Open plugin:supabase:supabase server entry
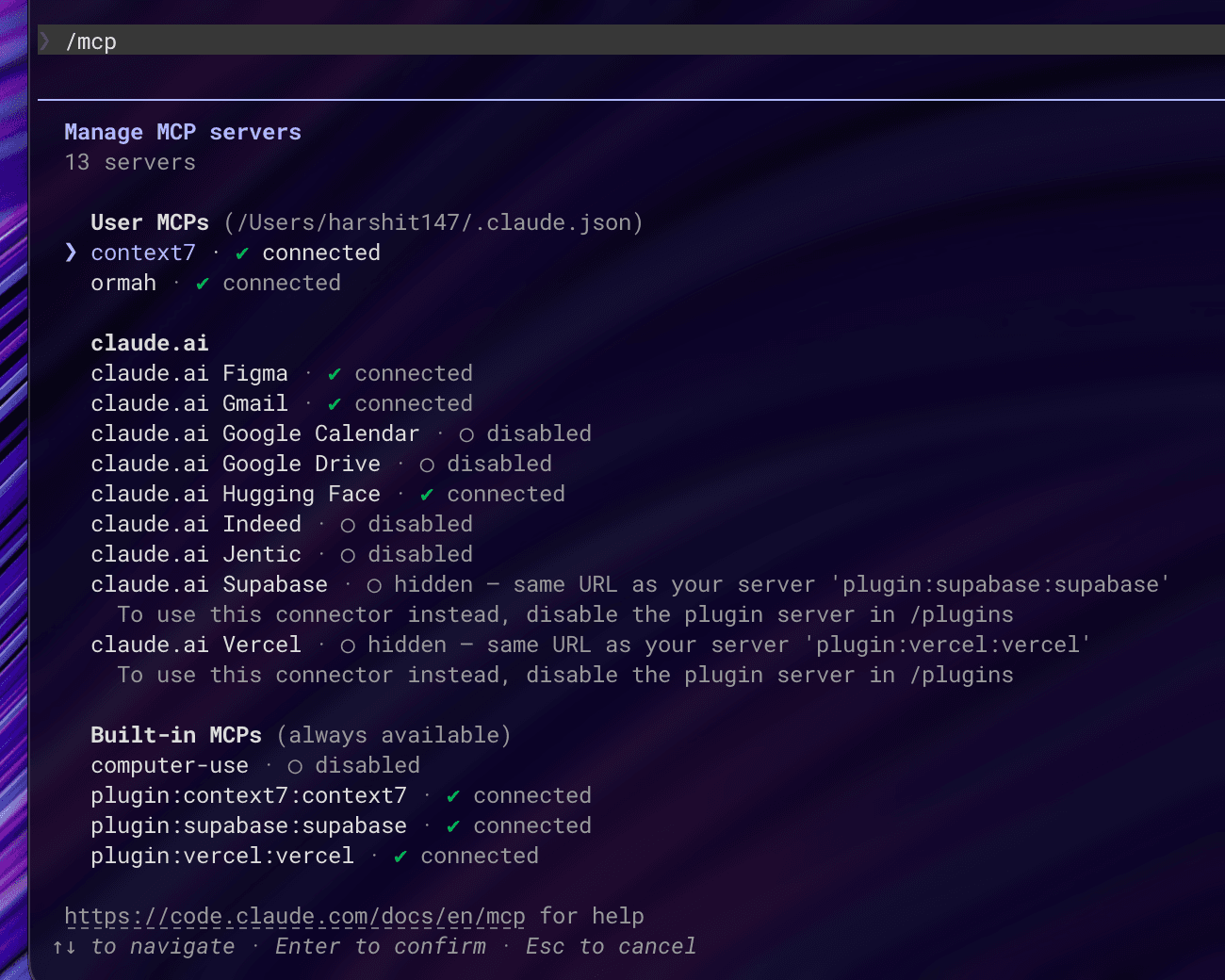 coord(341,825)
